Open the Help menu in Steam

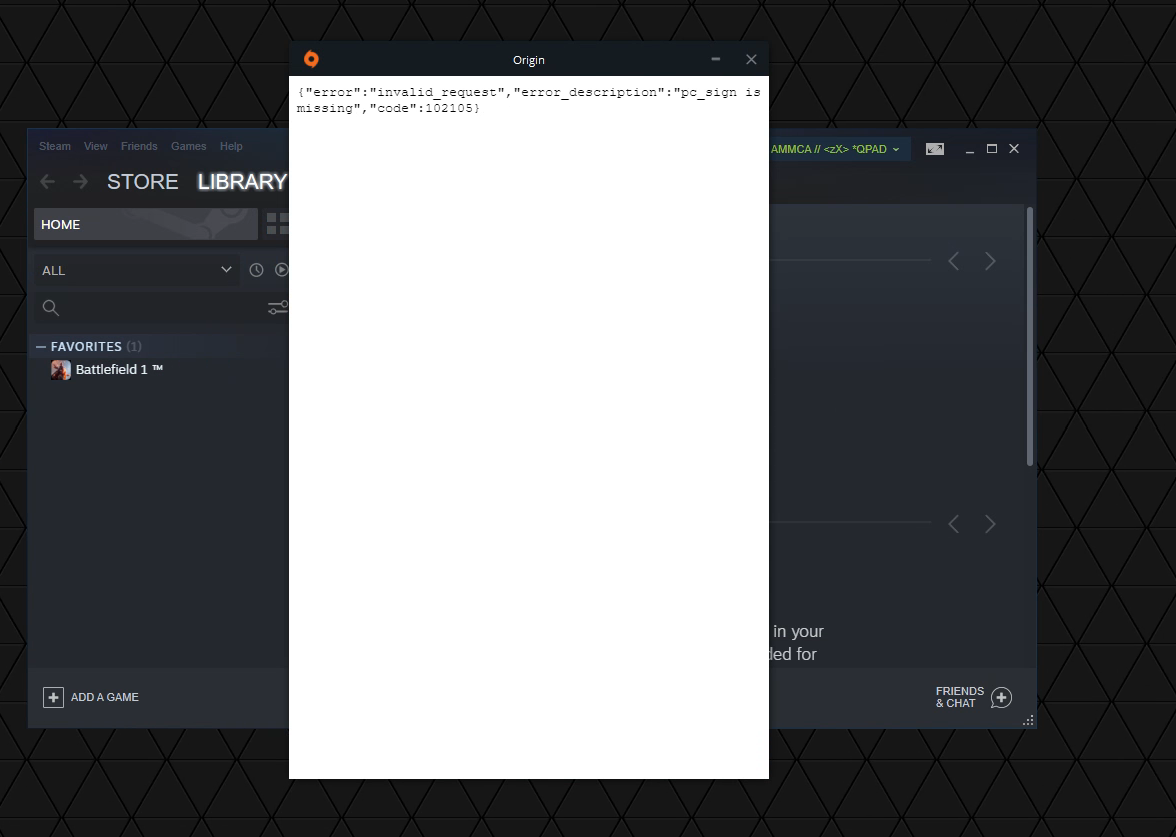tap(231, 146)
